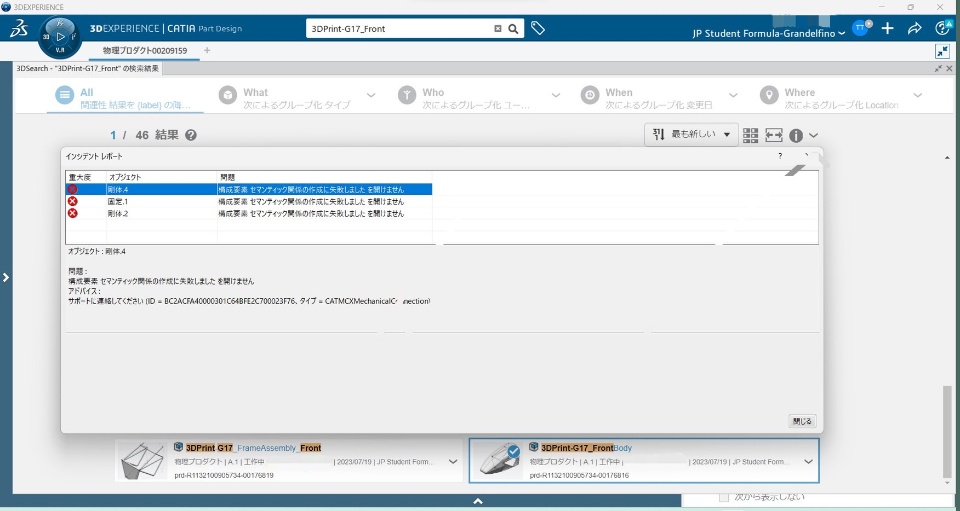Image resolution: width=960 pixels, height=511 pixels.
Task: Expand the What grouping chevron
Action: (371, 95)
